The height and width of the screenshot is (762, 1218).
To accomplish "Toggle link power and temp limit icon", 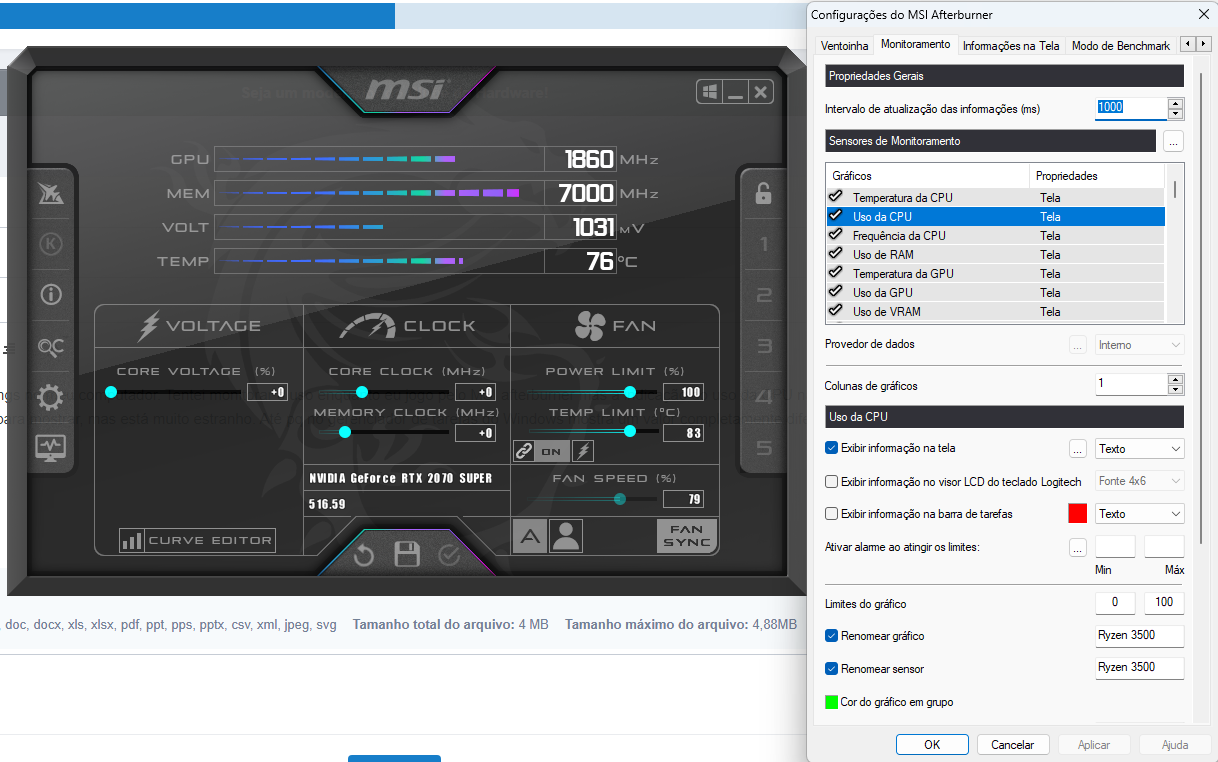I will pos(524,451).
